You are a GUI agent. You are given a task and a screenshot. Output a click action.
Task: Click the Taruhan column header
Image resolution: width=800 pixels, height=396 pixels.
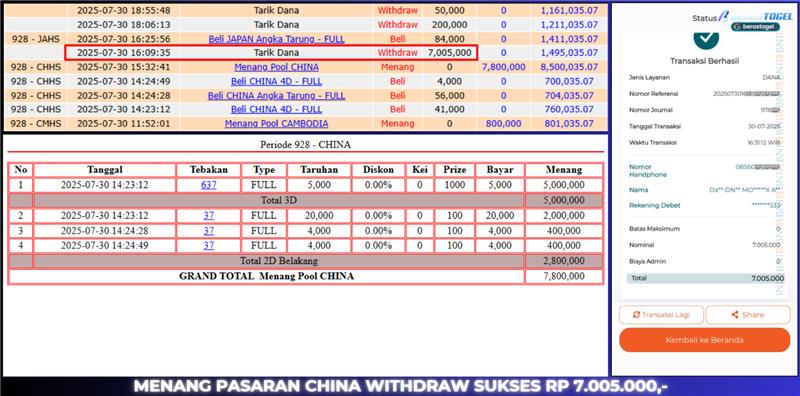[319, 170]
